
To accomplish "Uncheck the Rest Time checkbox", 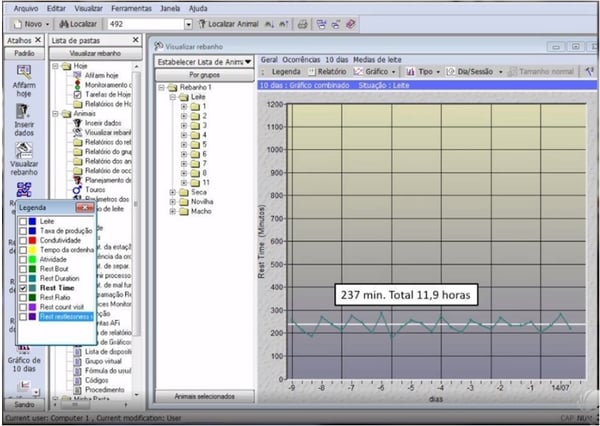I will pos(23,288).
